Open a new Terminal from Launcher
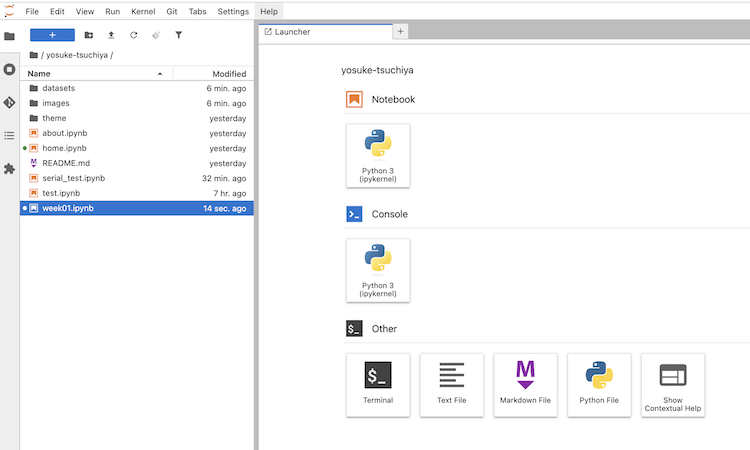Image resolution: width=750 pixels, height=450 pixels. pos(377,384)
